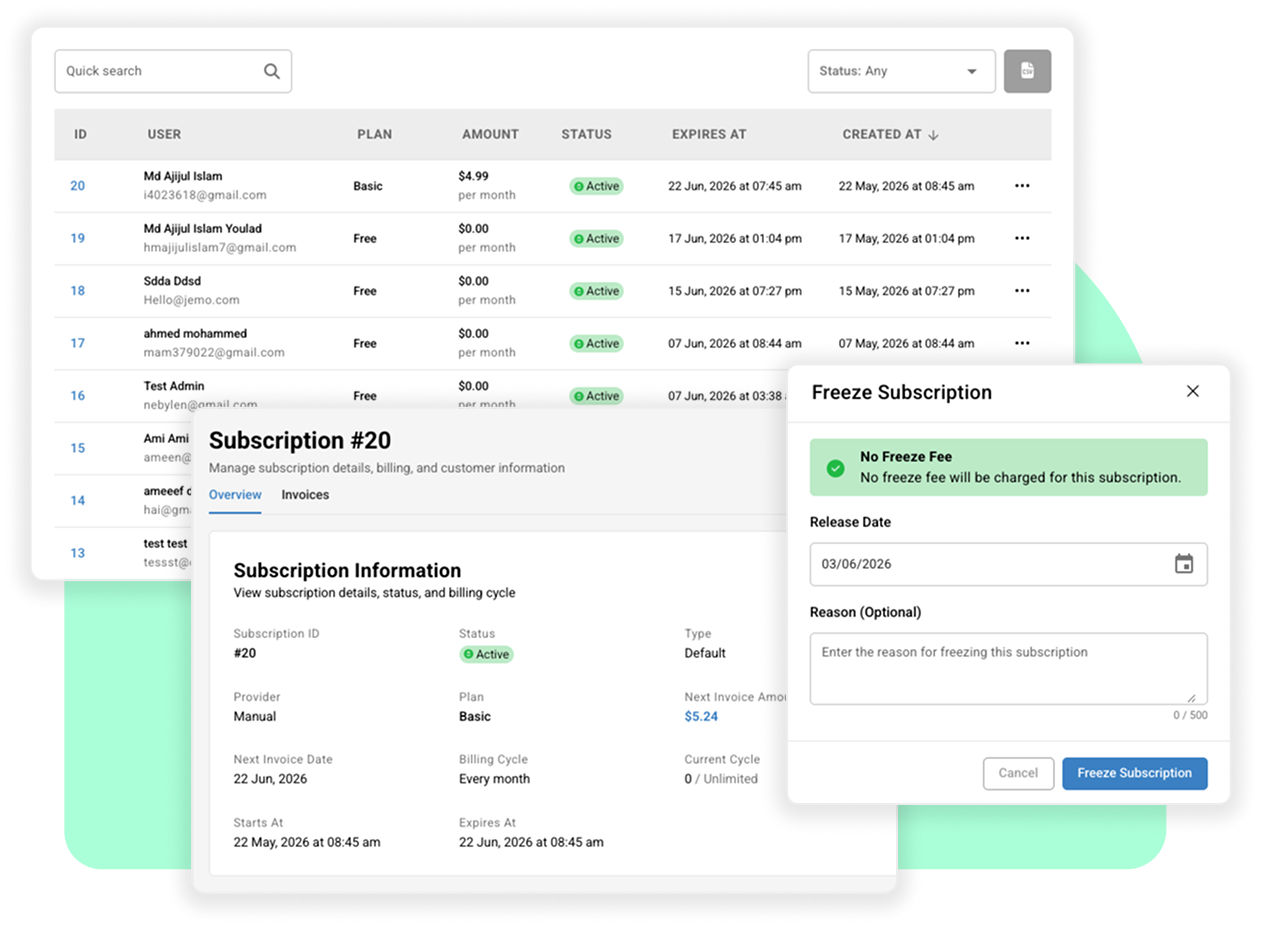Open subscription ID 16 link
1262x928 pixels.
coord(77,396)
